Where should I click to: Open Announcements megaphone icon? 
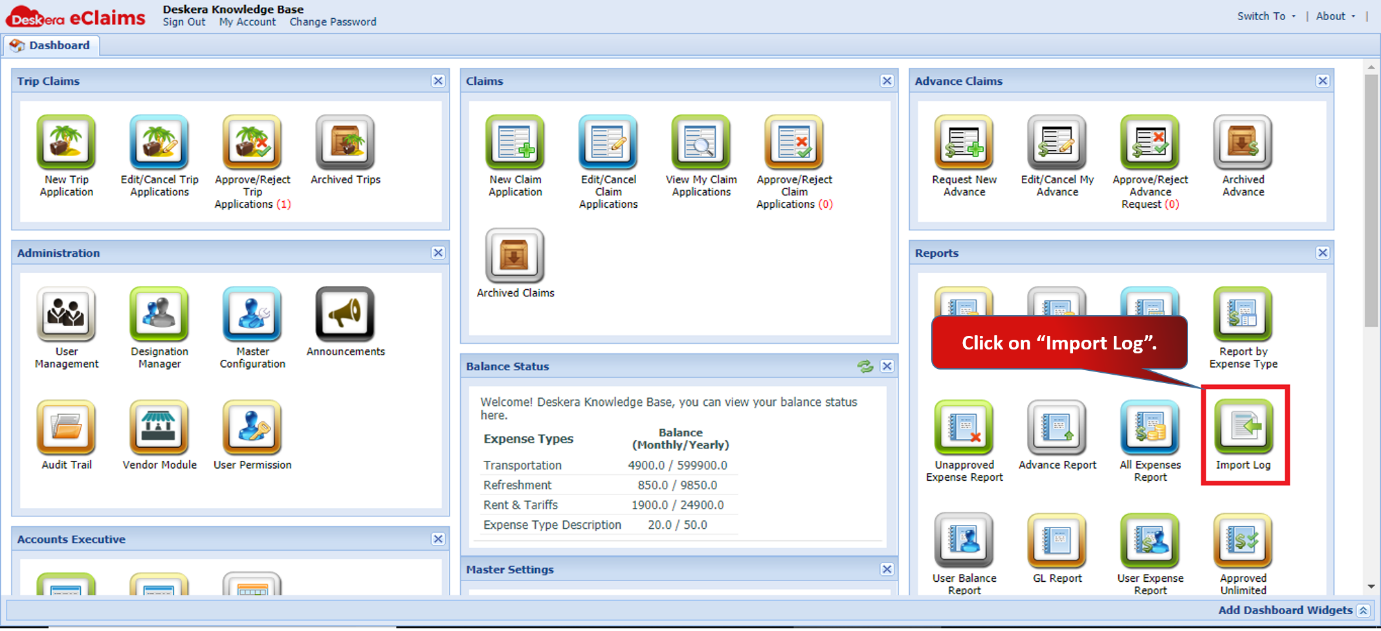coord(345,315)
